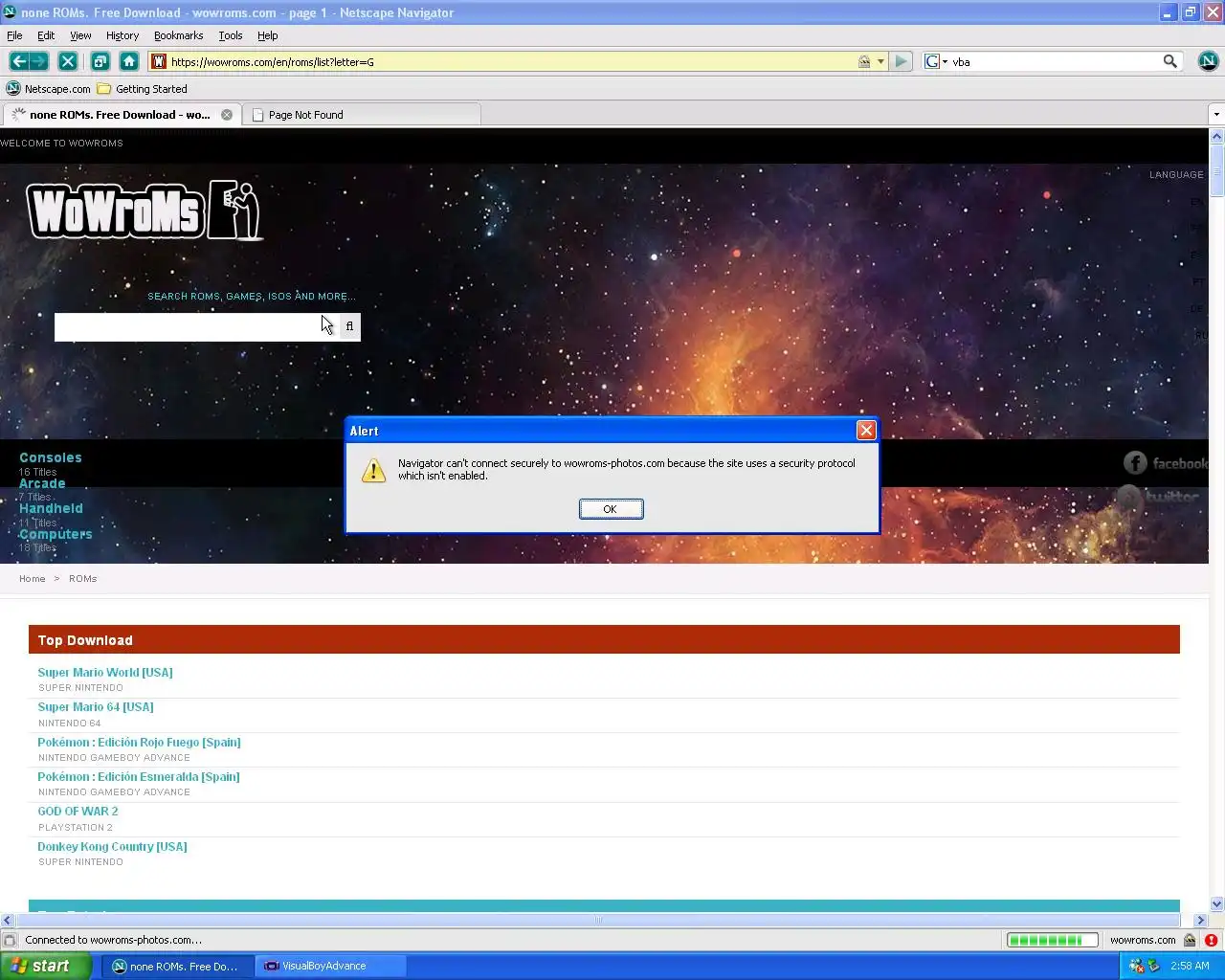This screenshot has height=980, width=1225.
Task: Open the View menu
Action: (x=80, y=35)
